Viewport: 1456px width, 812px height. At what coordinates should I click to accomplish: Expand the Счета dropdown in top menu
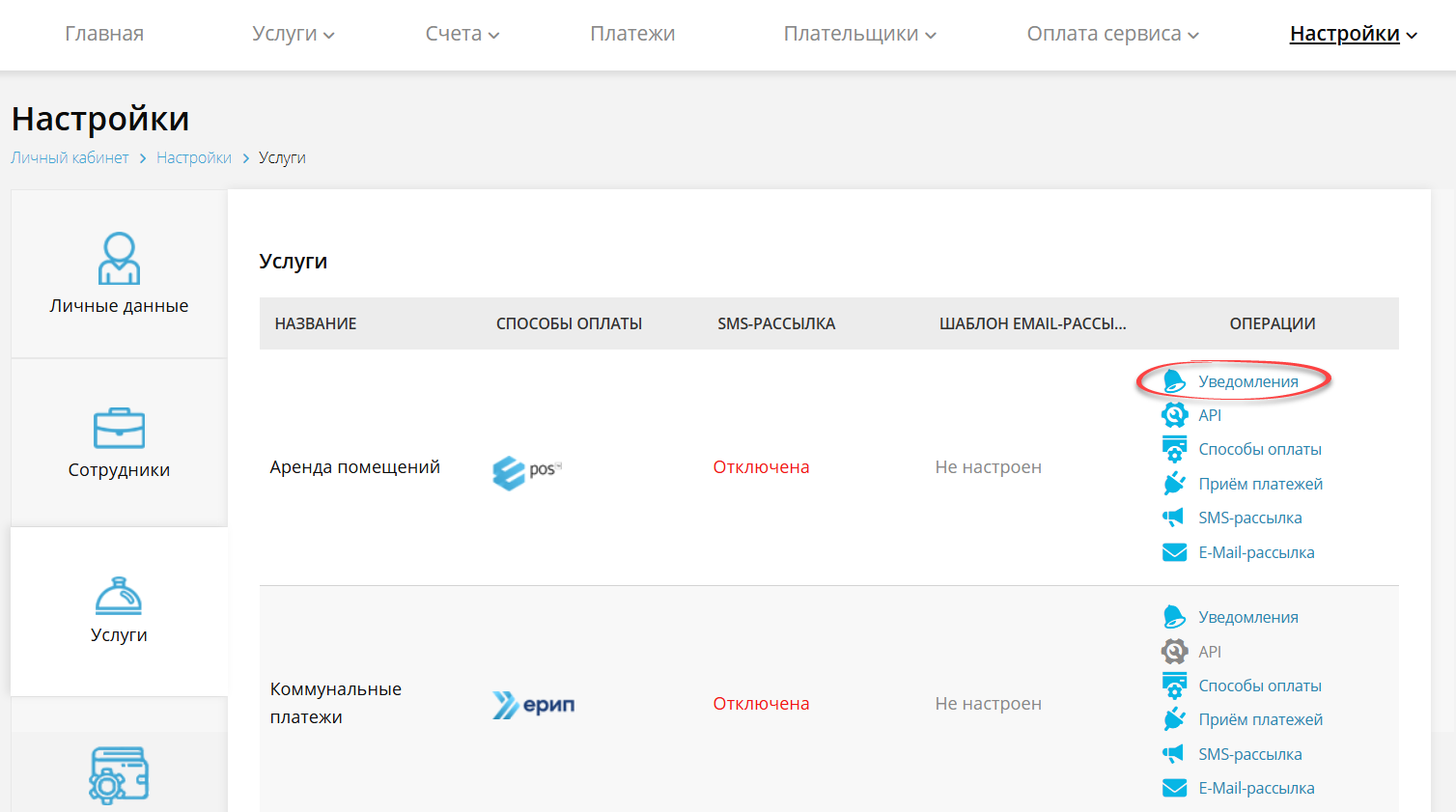click(462, 34)
